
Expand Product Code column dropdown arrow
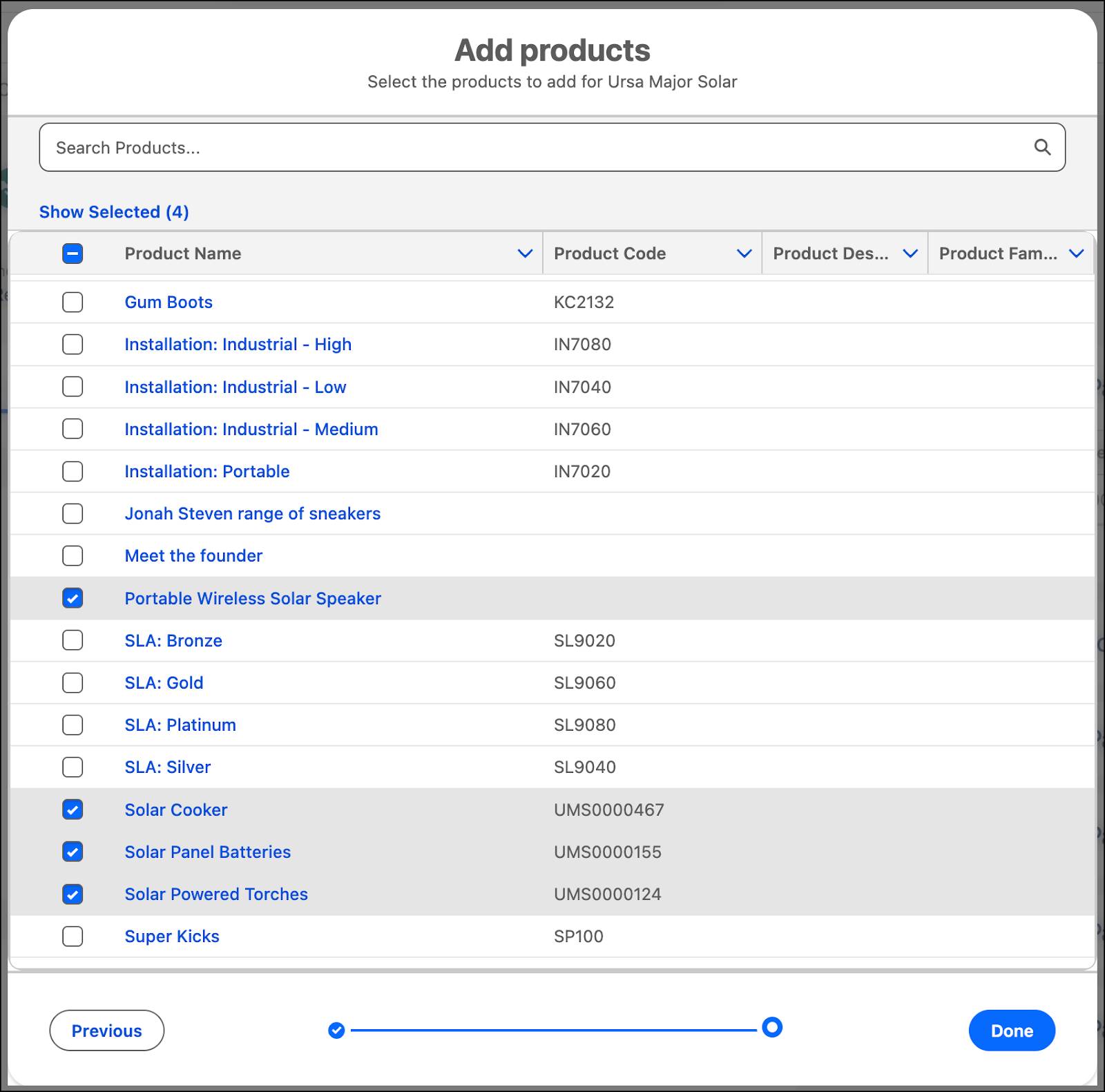pyautogui.click(x=744, y=253)
